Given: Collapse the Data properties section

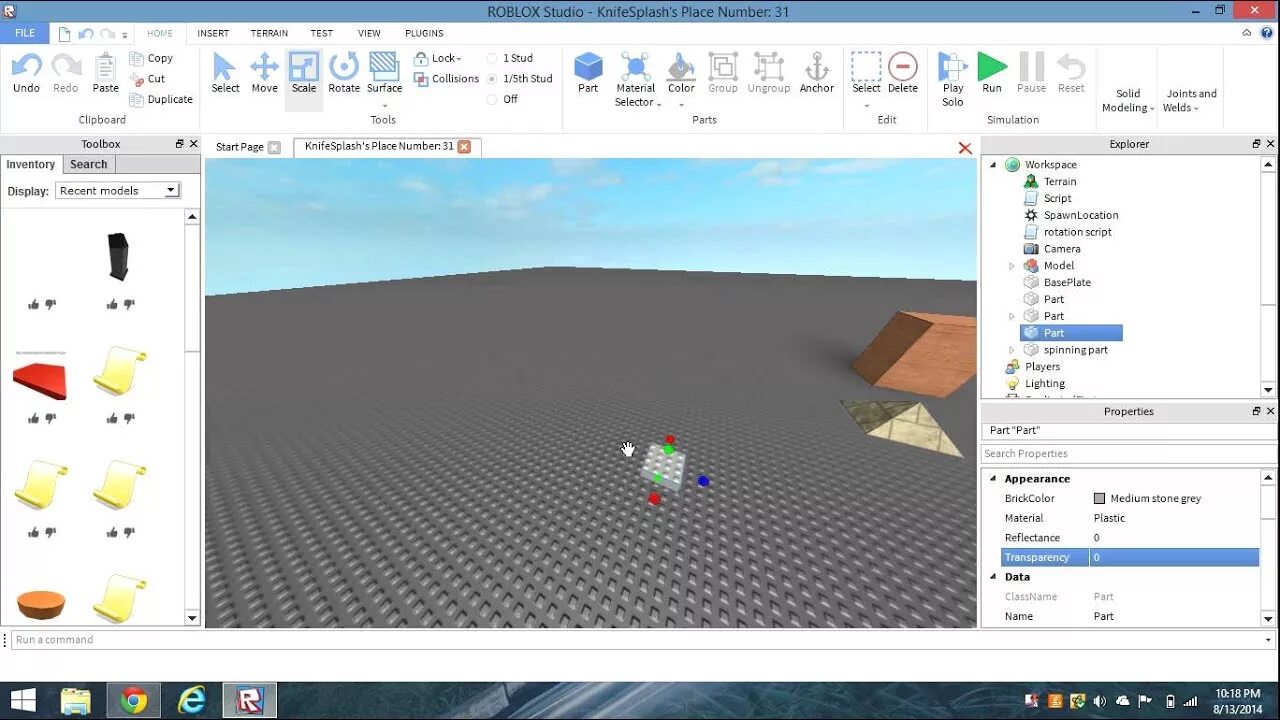Looking at the screenshot, I should tap(993, 577).
